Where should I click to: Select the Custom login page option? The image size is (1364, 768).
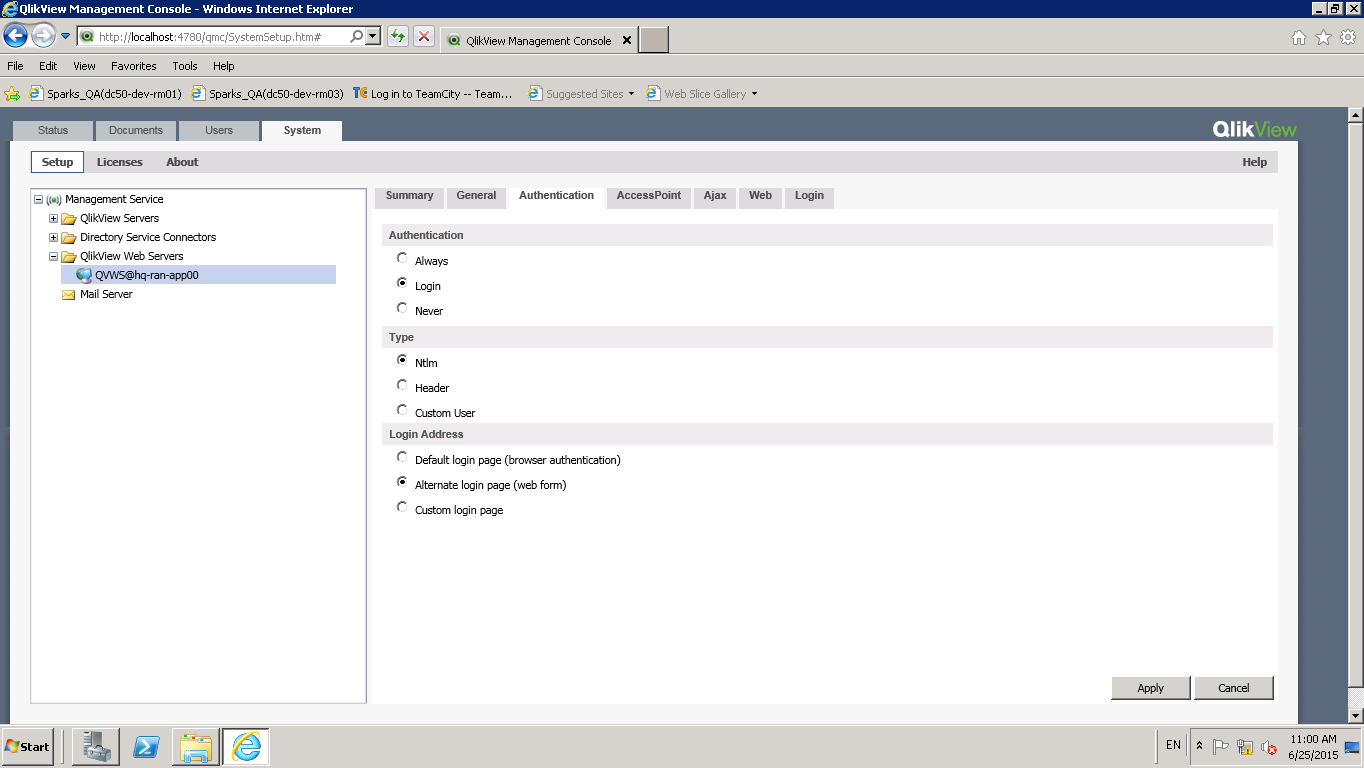(402, 507)
